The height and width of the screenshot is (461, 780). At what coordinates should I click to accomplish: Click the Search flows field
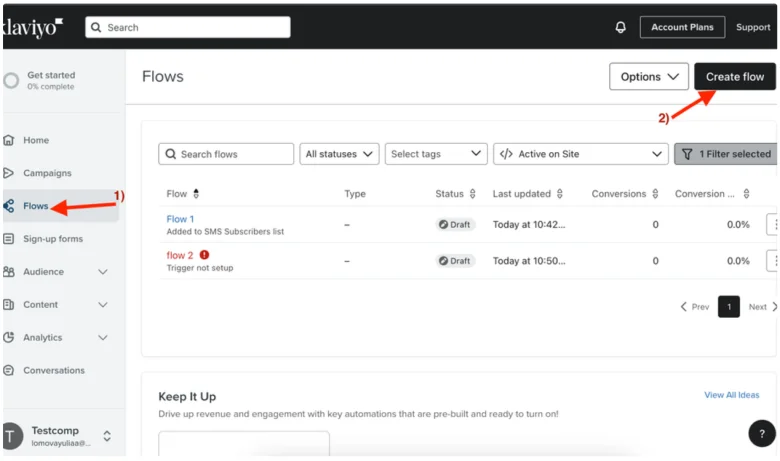coord(226,154)
